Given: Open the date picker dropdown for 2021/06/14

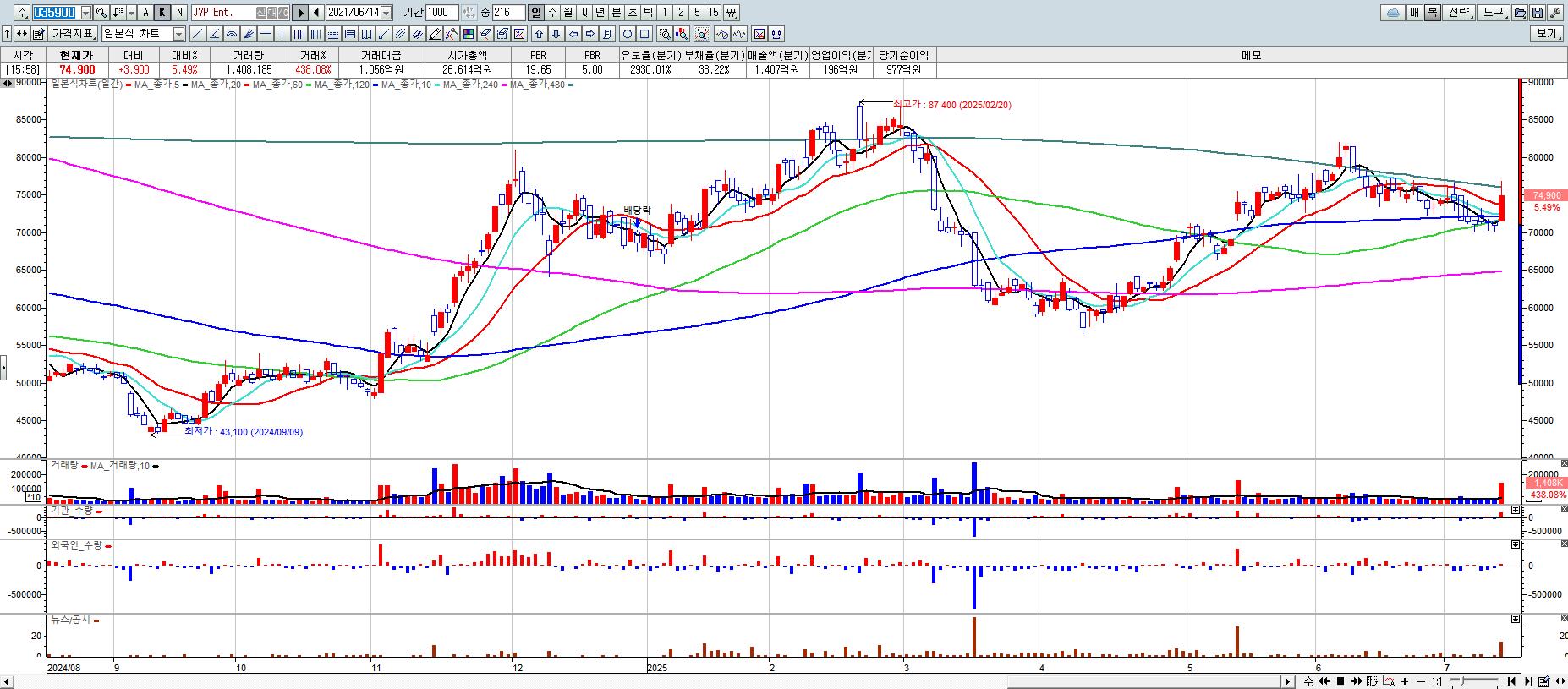Looking at the screenshot, I should tap(387, 13).
